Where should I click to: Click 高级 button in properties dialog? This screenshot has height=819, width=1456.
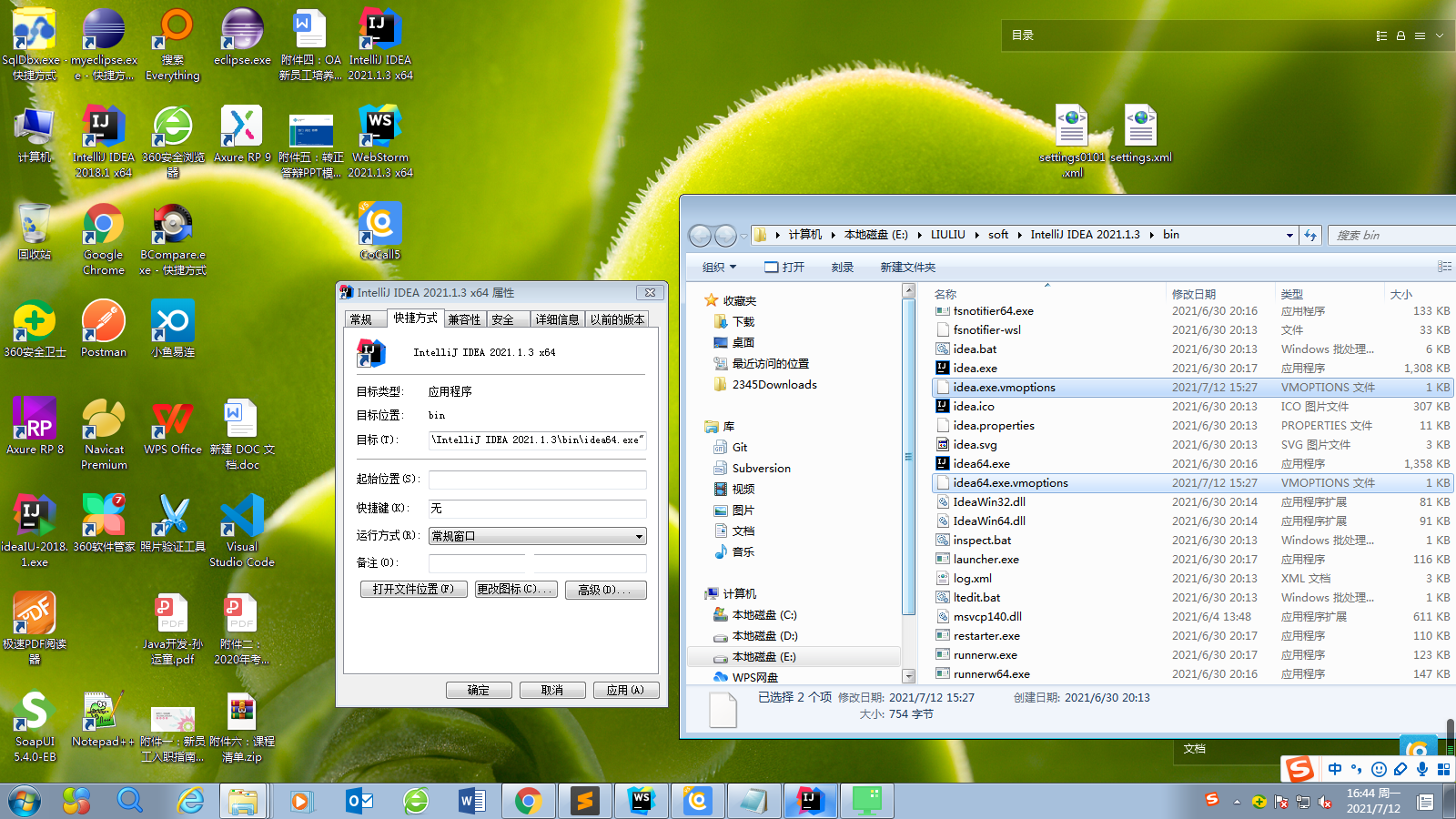click(x=605, y=590)
